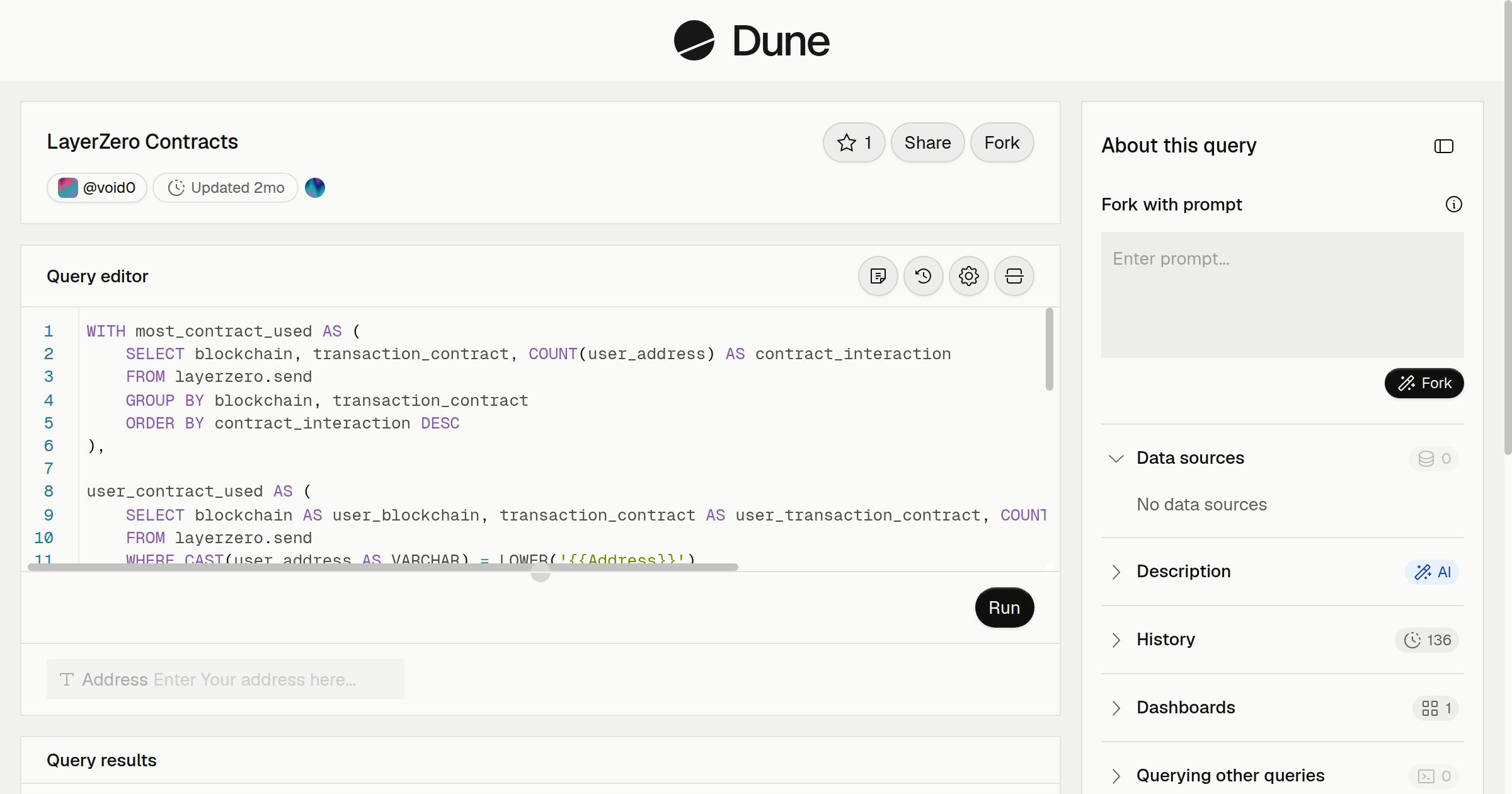Click the Data sources count badge

tap(1434, 459)
